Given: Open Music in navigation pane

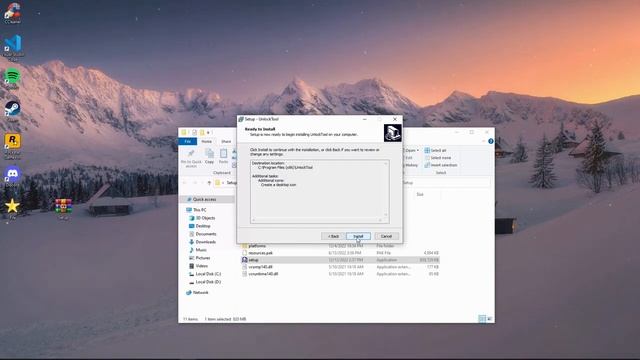Looking at the screenshot, I should coord(198,250).
